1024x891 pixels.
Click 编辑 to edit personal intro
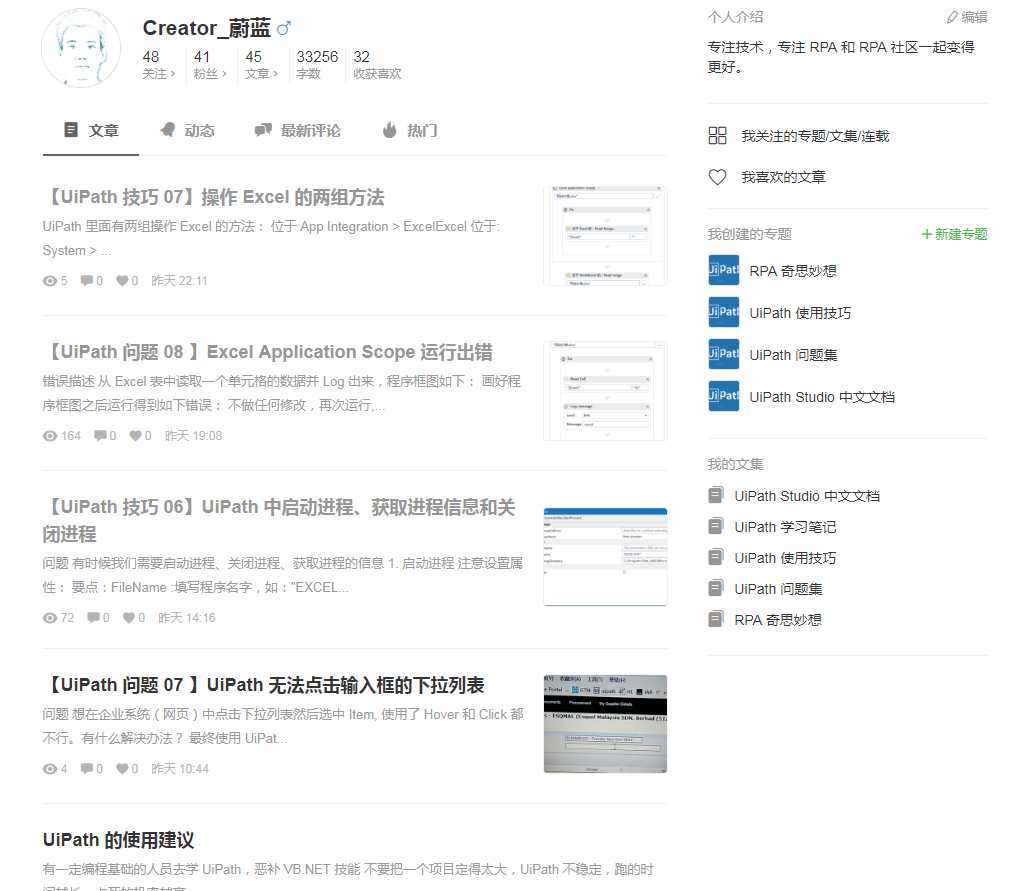[x=967, y=17]
